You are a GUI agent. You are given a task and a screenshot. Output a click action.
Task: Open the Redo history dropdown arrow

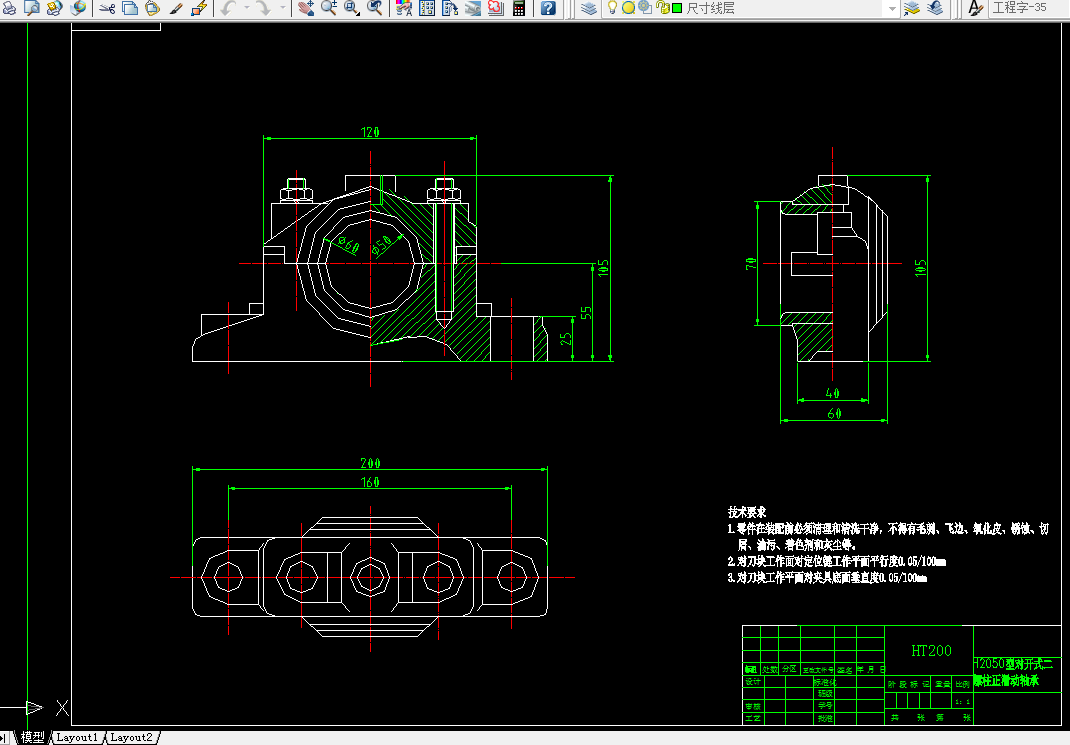pos(283,8)
